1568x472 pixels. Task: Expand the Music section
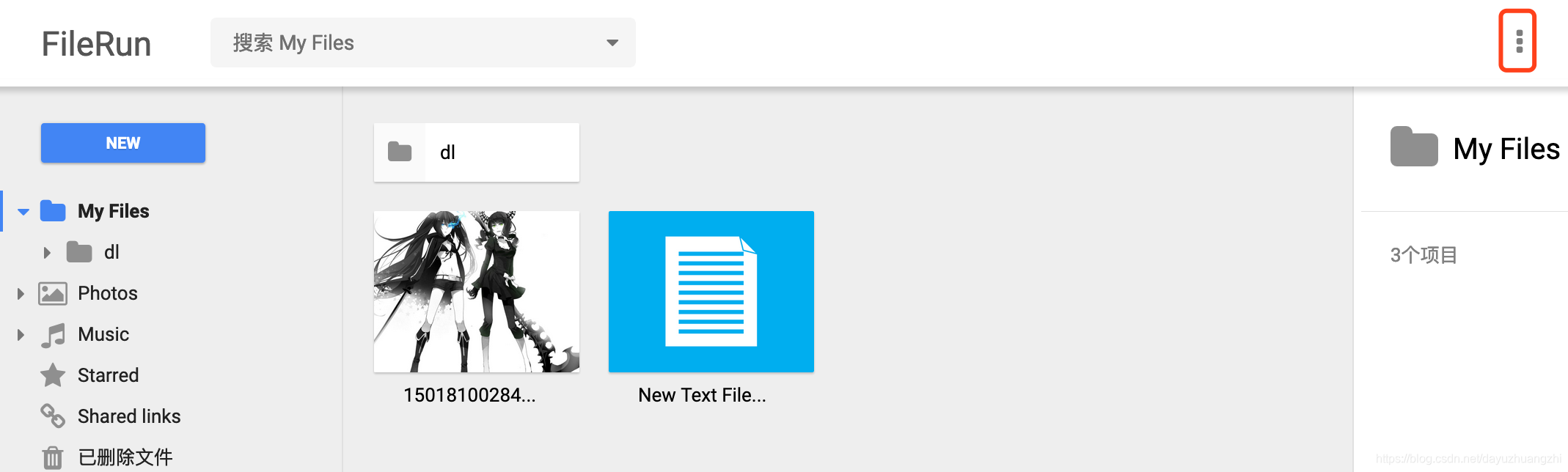pos(21,335)
